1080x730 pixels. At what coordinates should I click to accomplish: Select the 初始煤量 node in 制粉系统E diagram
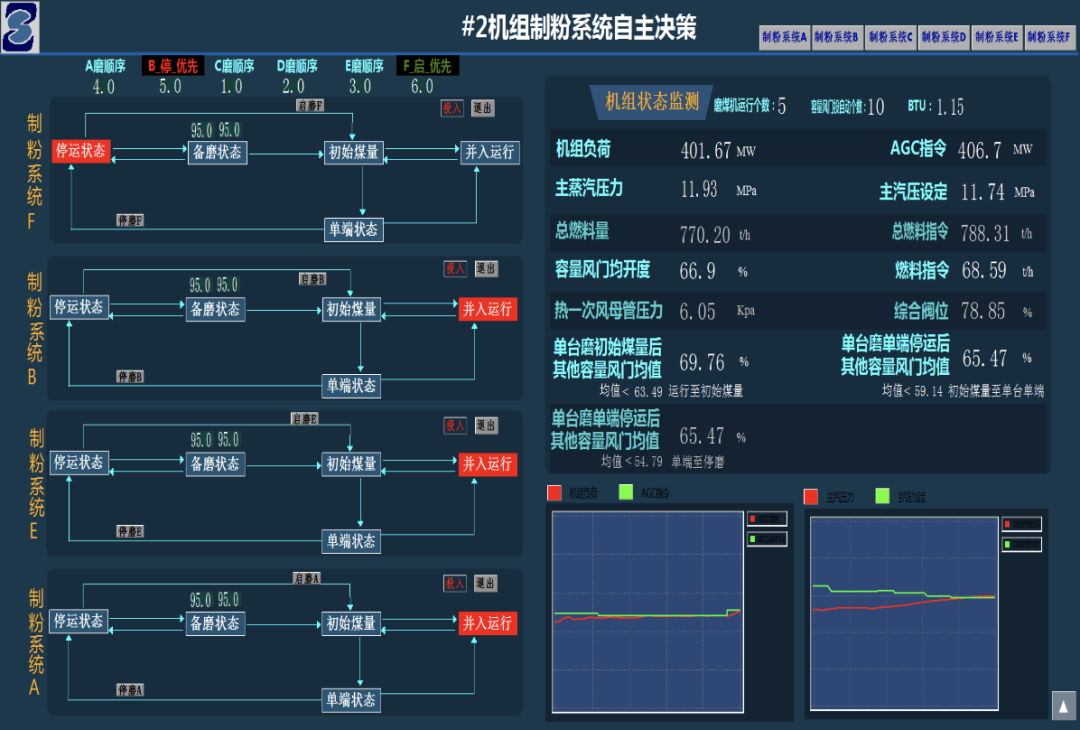[351, 464]
